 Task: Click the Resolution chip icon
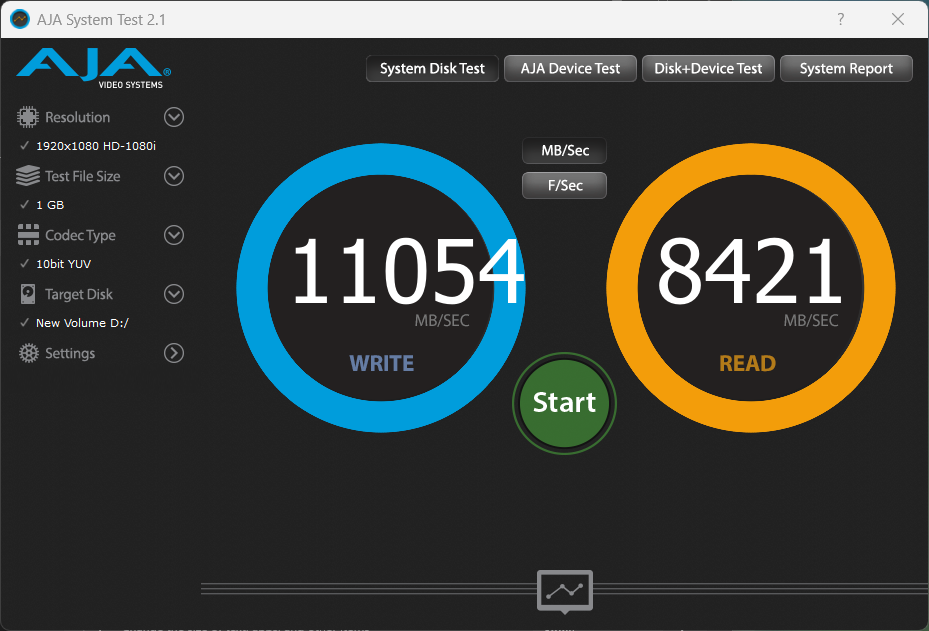(x=28, y=117)
